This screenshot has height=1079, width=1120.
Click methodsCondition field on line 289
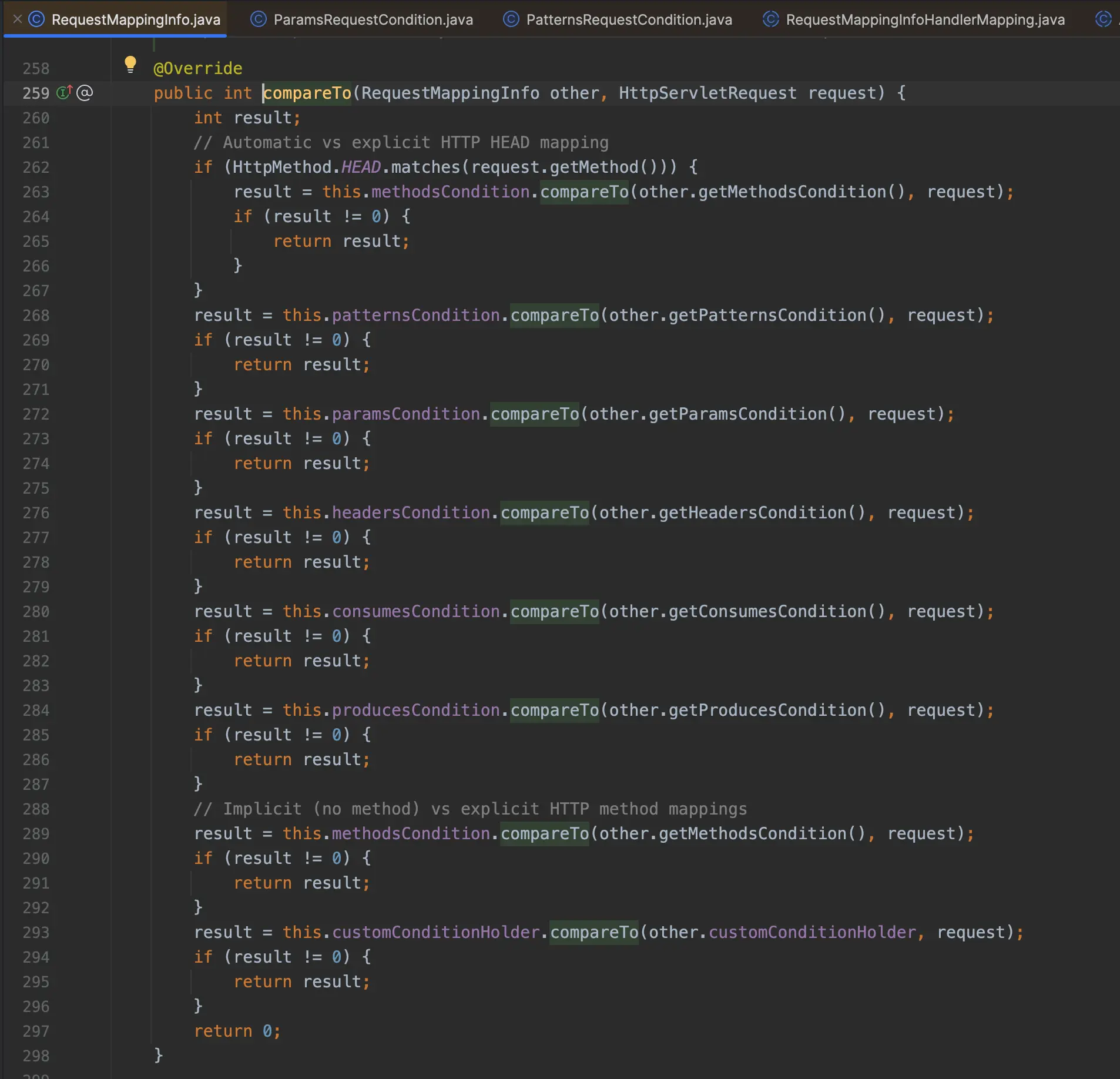411,833
